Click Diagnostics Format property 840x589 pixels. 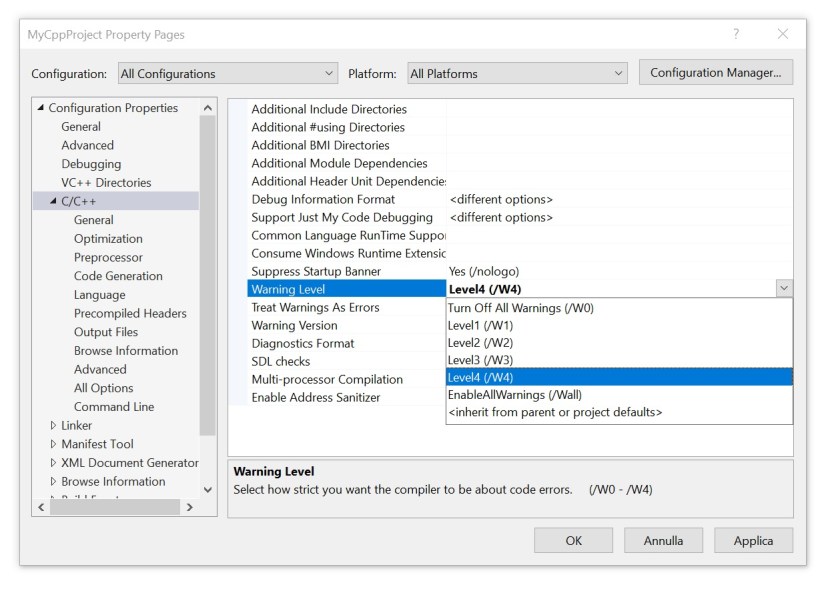click(303, 343)
